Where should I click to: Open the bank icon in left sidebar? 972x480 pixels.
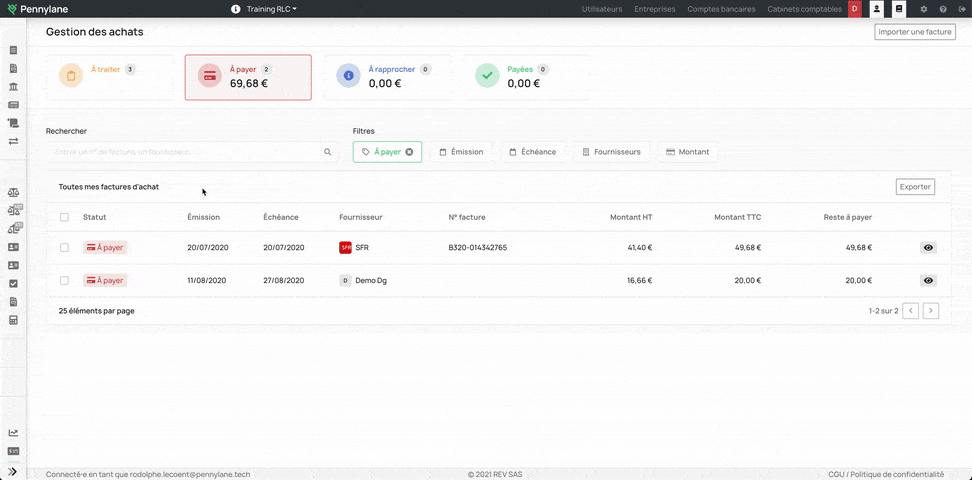coord(13,87)
